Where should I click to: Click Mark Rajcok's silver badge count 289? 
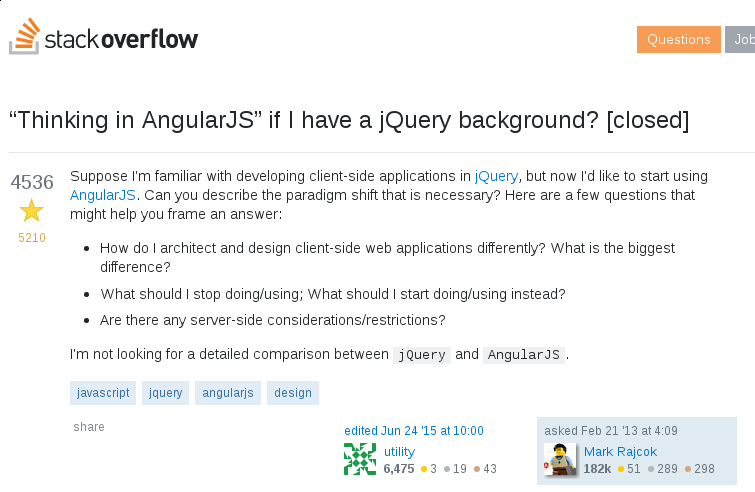pos(663,469)
